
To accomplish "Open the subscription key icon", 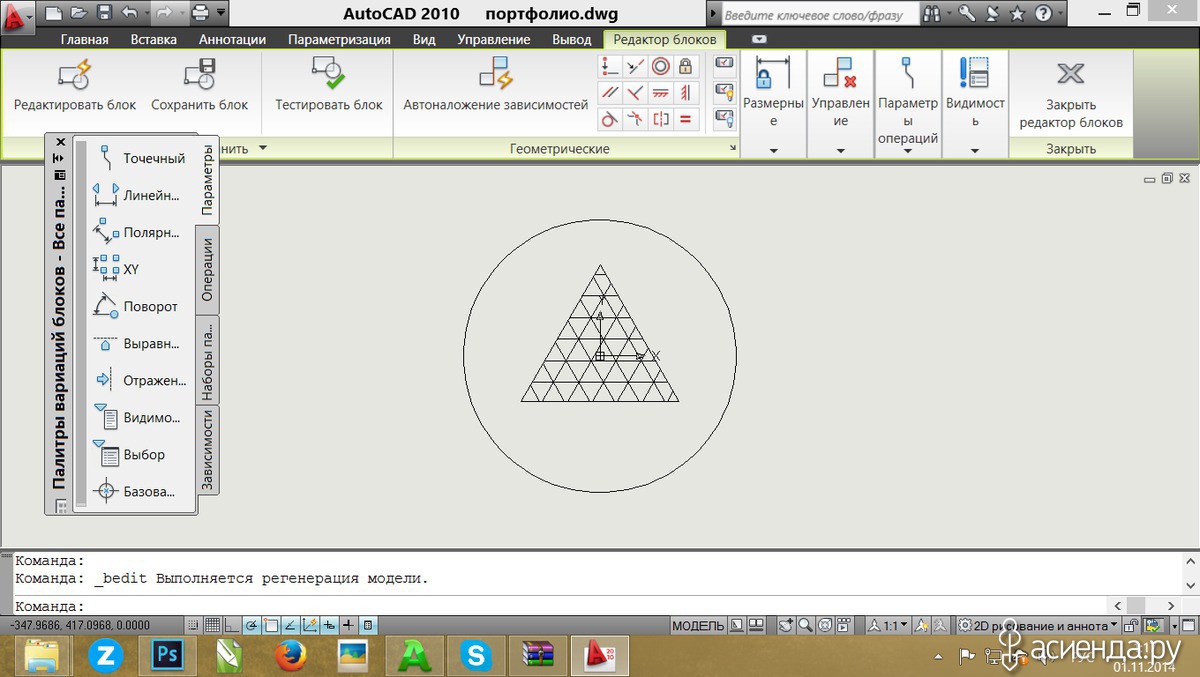I will 966,14.
